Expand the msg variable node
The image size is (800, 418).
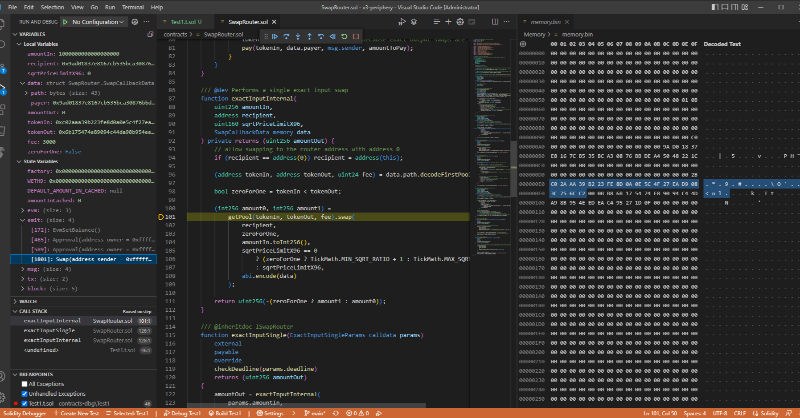point(22,269)
